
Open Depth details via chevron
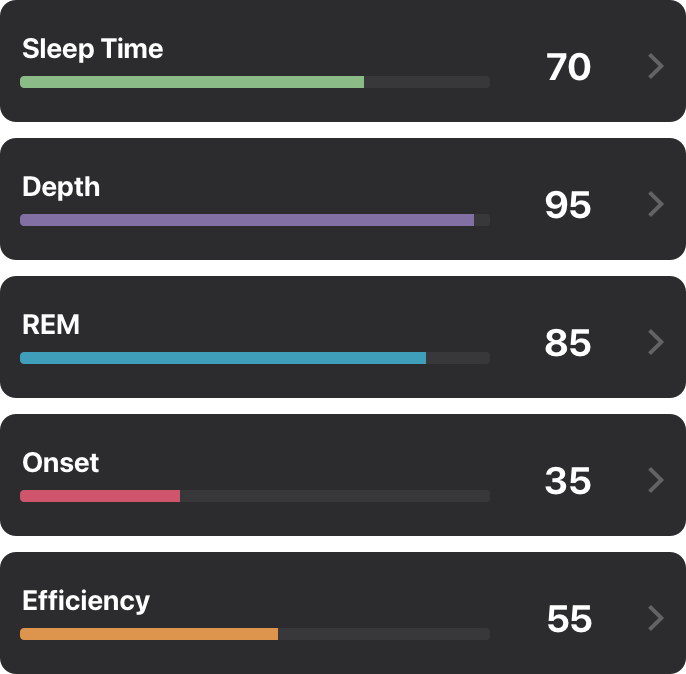click(x=656, y=205)
